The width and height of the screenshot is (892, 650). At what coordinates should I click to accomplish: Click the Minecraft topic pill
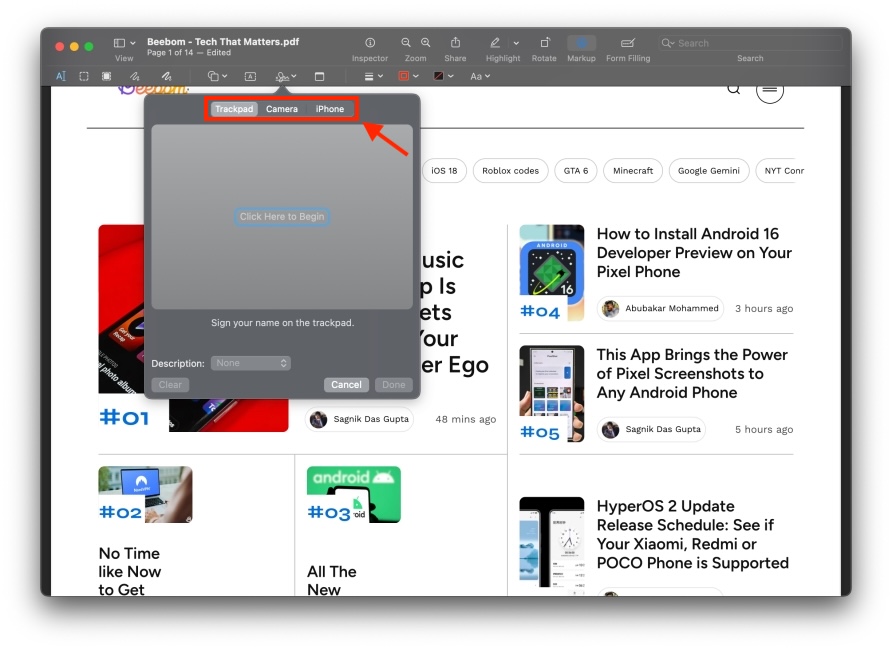[633, 171]
